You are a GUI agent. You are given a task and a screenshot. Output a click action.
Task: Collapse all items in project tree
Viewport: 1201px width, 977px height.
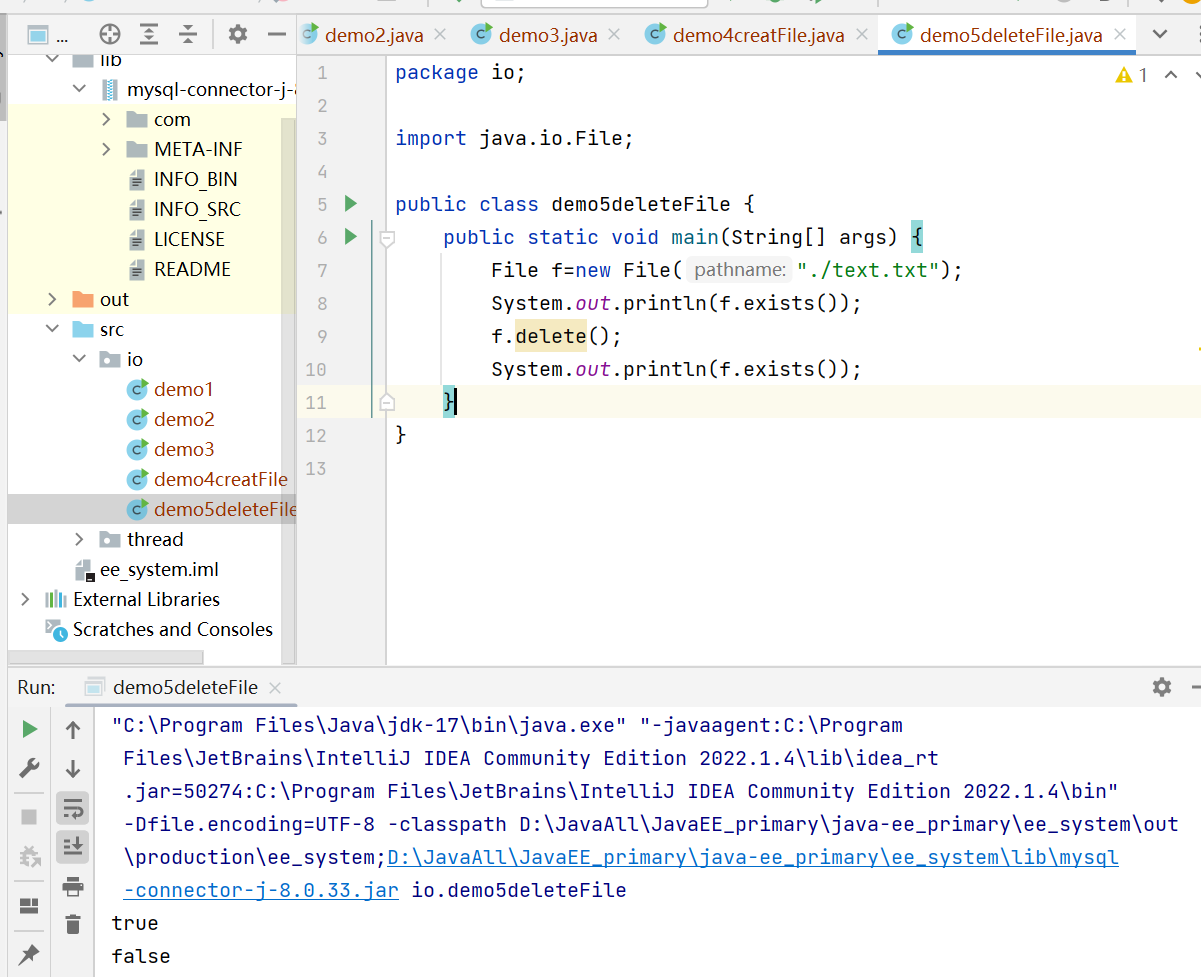pyautogui.click(x=188, y=35)
